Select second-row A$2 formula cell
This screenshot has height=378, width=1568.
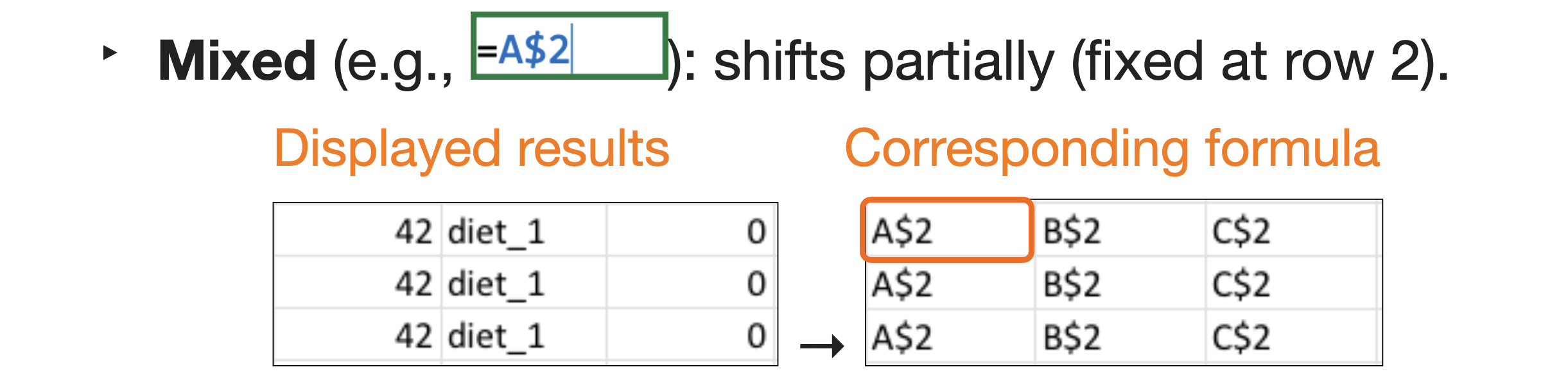(x=949, y=283)
